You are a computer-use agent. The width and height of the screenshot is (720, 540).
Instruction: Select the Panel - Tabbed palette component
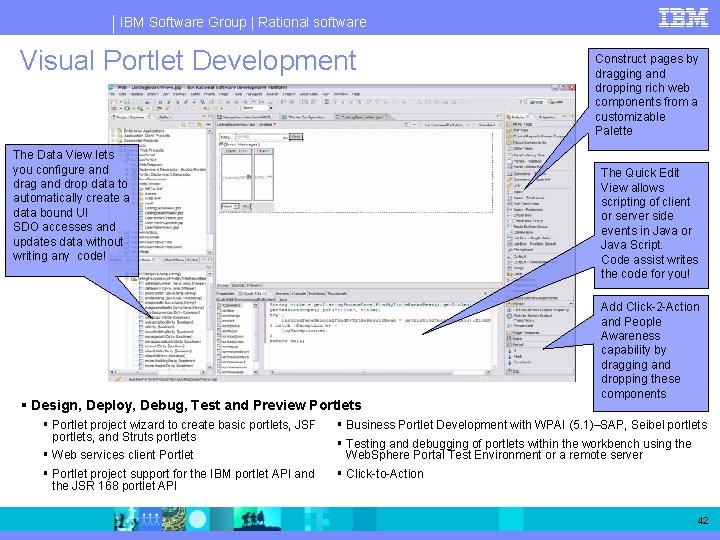tap(523, 161)
